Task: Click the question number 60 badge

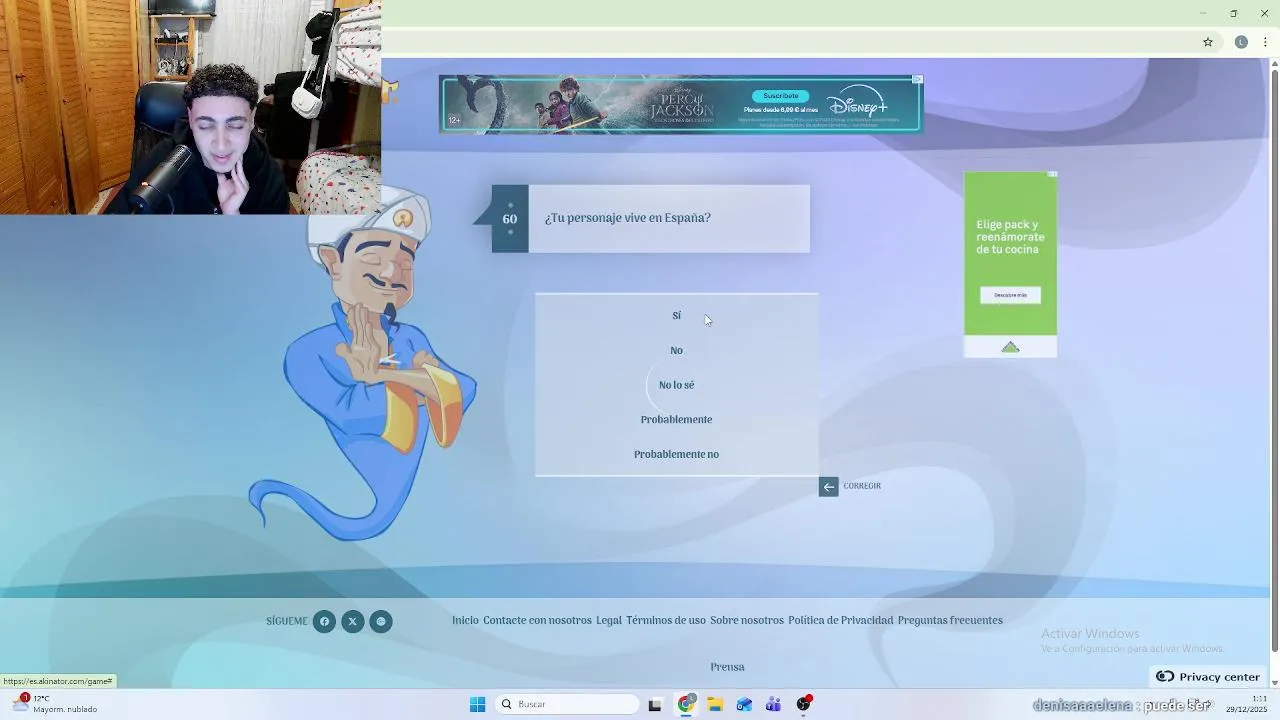Action: click(x=510, y=219)
